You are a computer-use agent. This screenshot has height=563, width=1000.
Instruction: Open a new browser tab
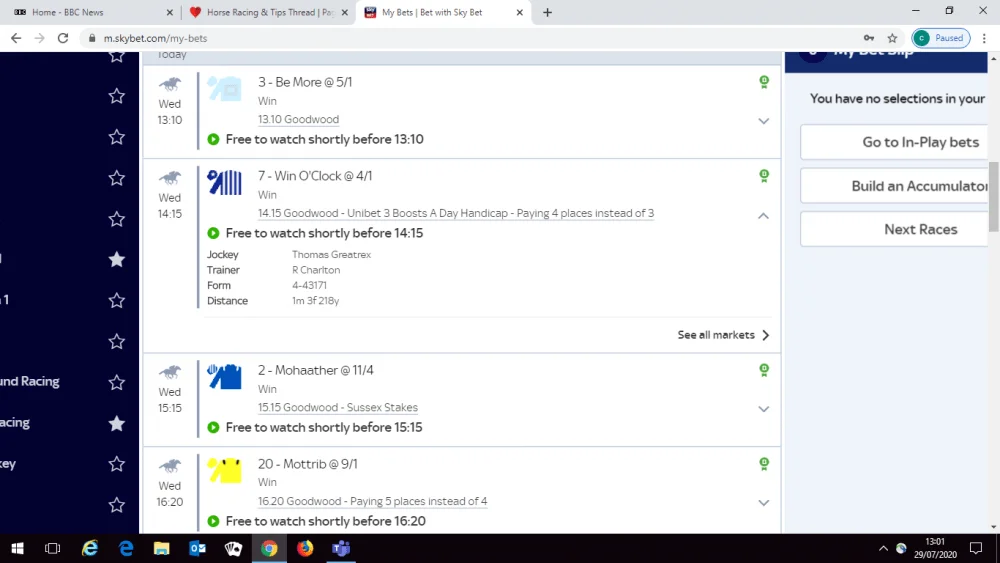pyautogui.click(x=547, y=12)
